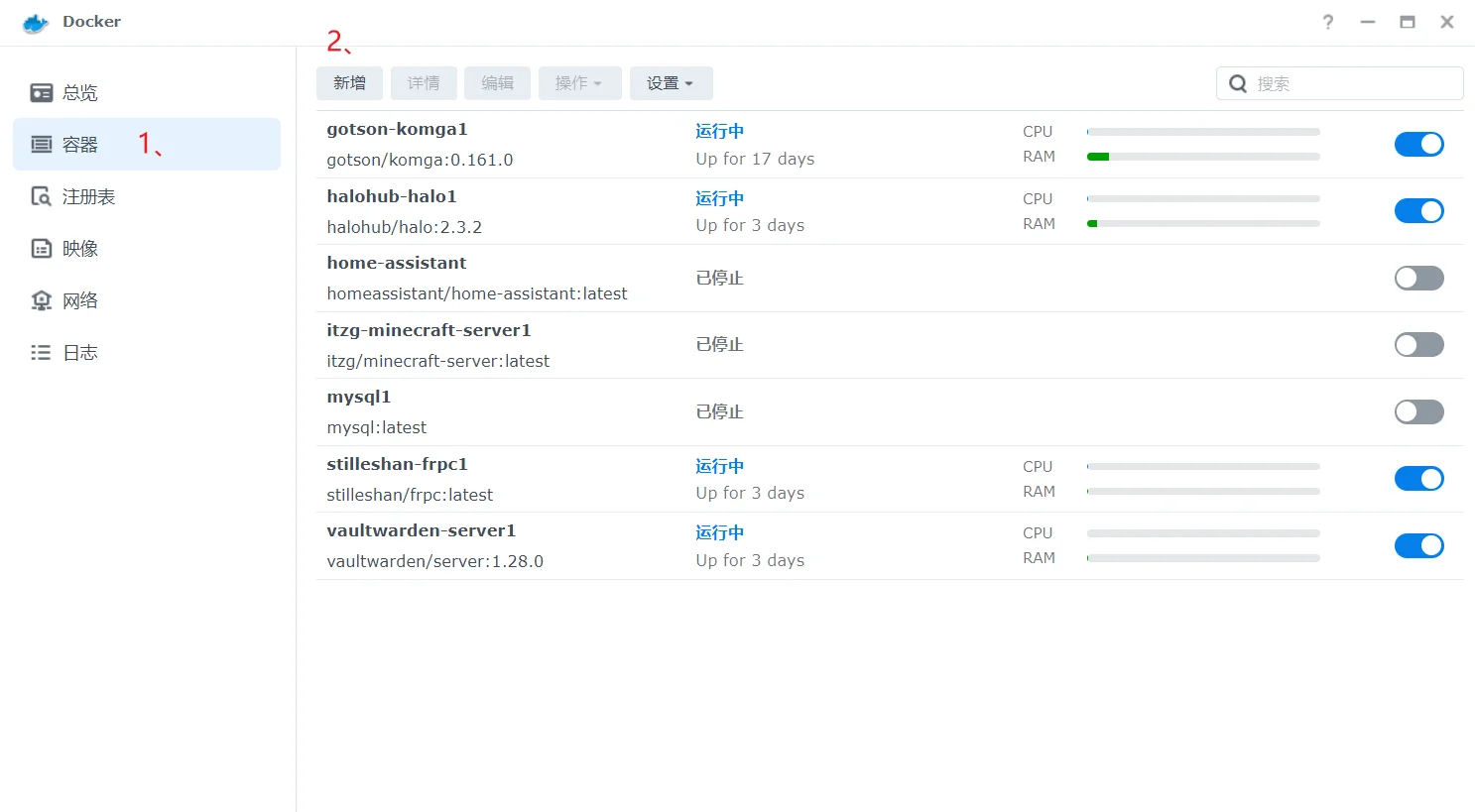Click the Docker whale logo icon
1475x812 pixels.
pos(36,23)
